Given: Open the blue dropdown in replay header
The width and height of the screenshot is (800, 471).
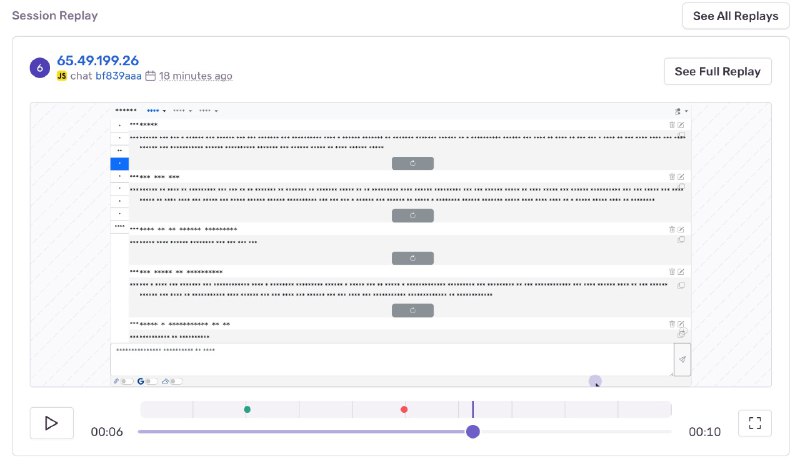Looking at the screenshot, I should tap(156, 110).
